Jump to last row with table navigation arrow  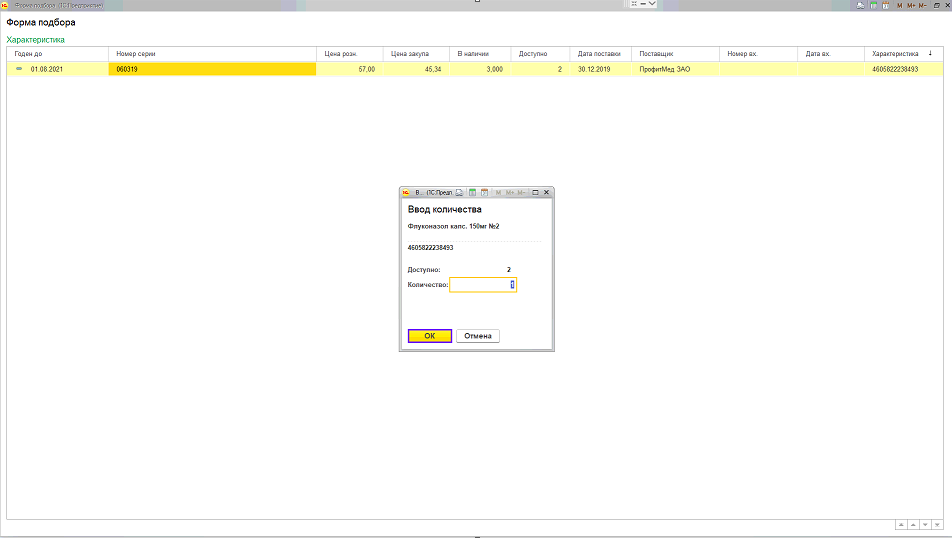(937, 525)
